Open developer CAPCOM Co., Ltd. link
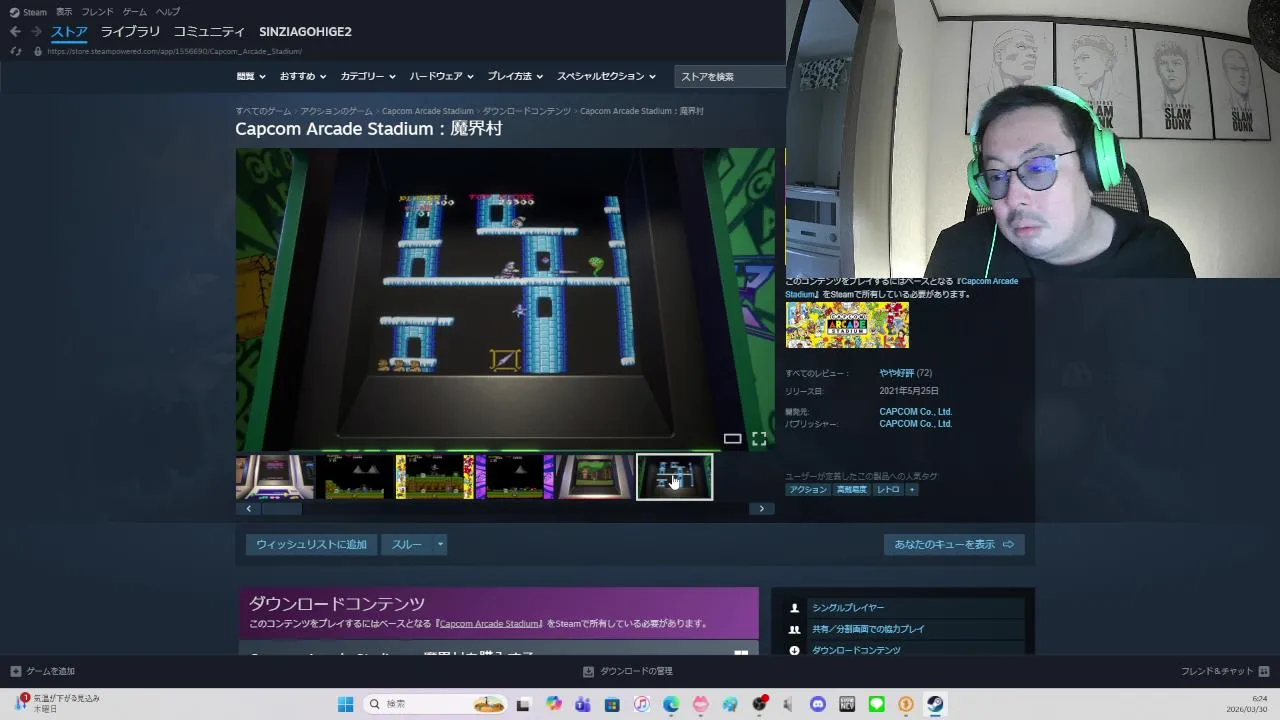 [915, 411]
